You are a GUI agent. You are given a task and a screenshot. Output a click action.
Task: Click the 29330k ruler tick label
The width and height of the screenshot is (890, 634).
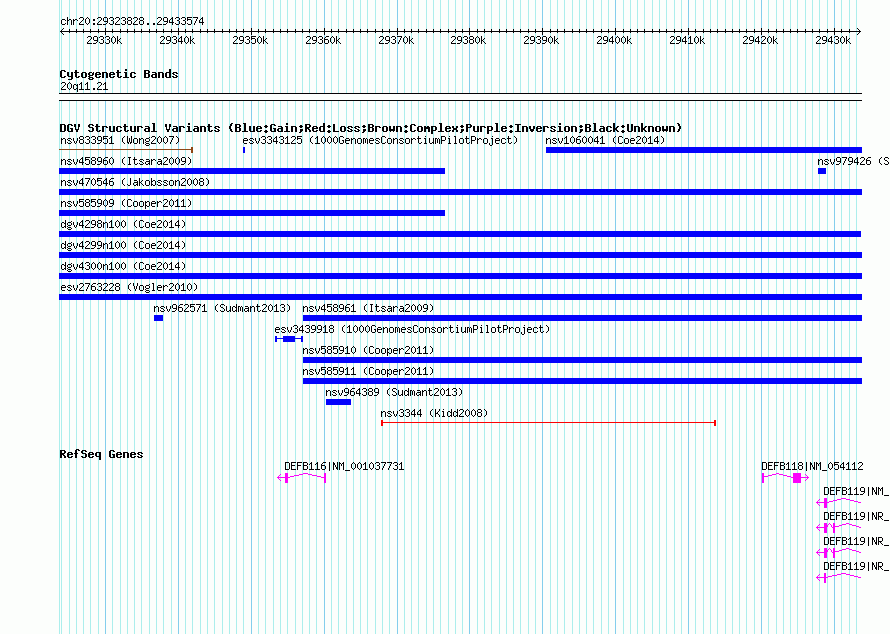point(104,40)
